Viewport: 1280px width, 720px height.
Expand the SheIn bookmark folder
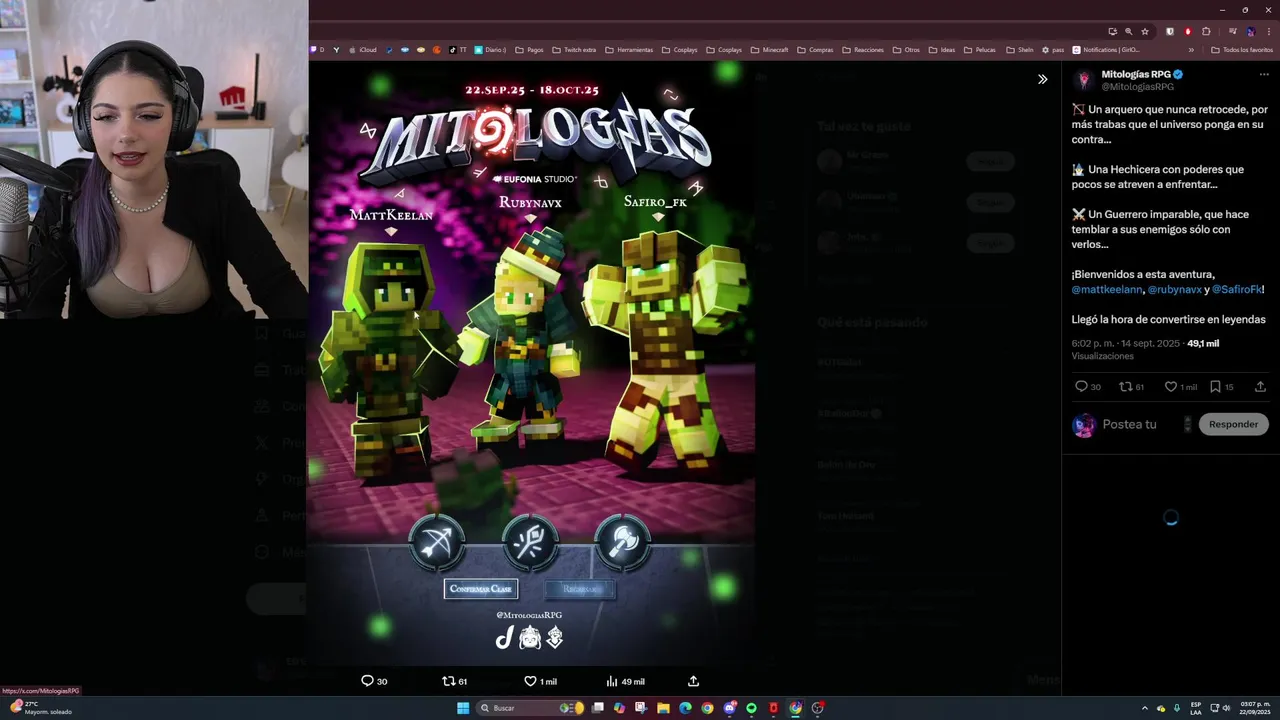[x=1019, y=49]
